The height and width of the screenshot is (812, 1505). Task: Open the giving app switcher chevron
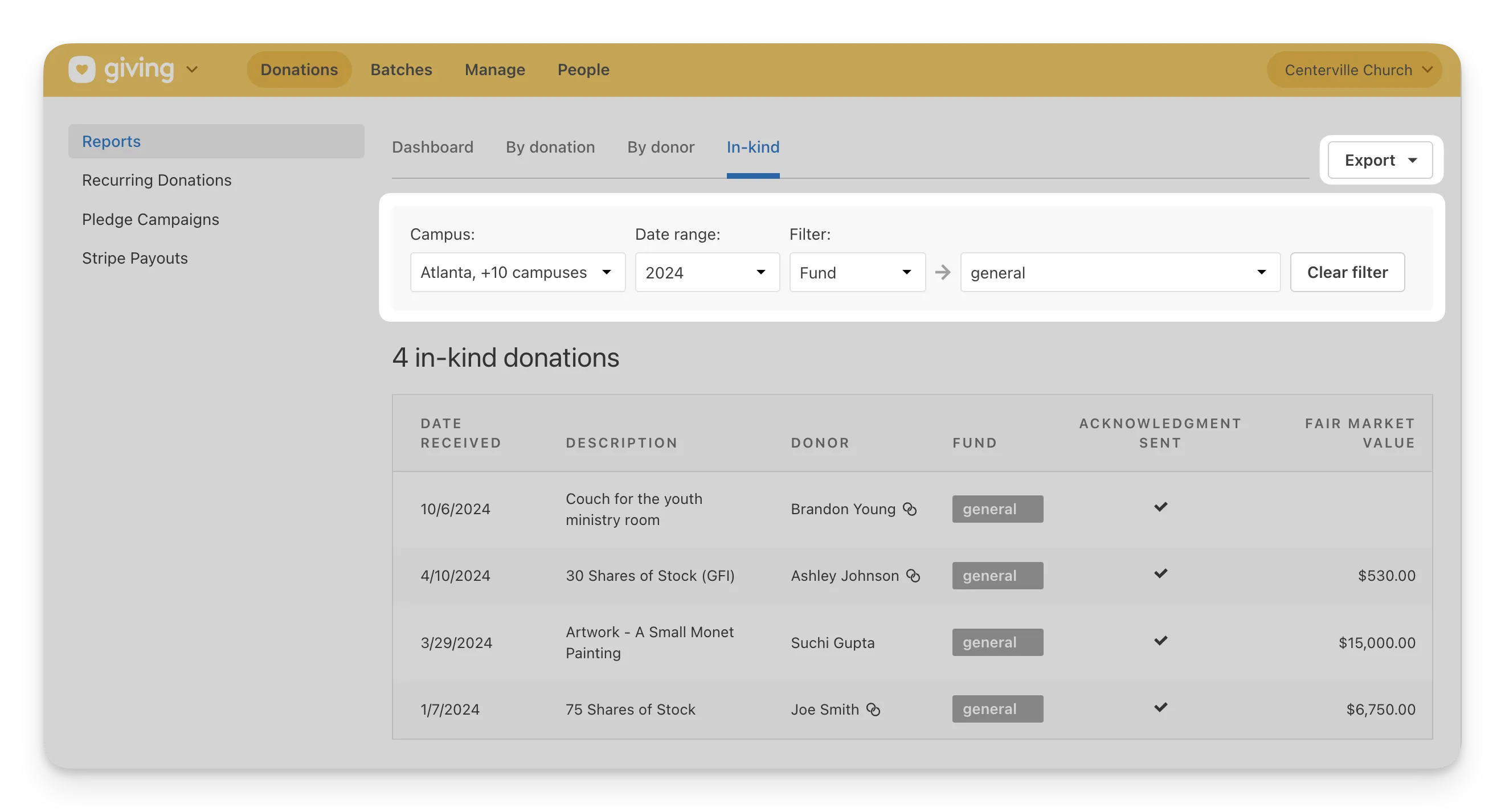pyautogui.click(x=191, y=69)
